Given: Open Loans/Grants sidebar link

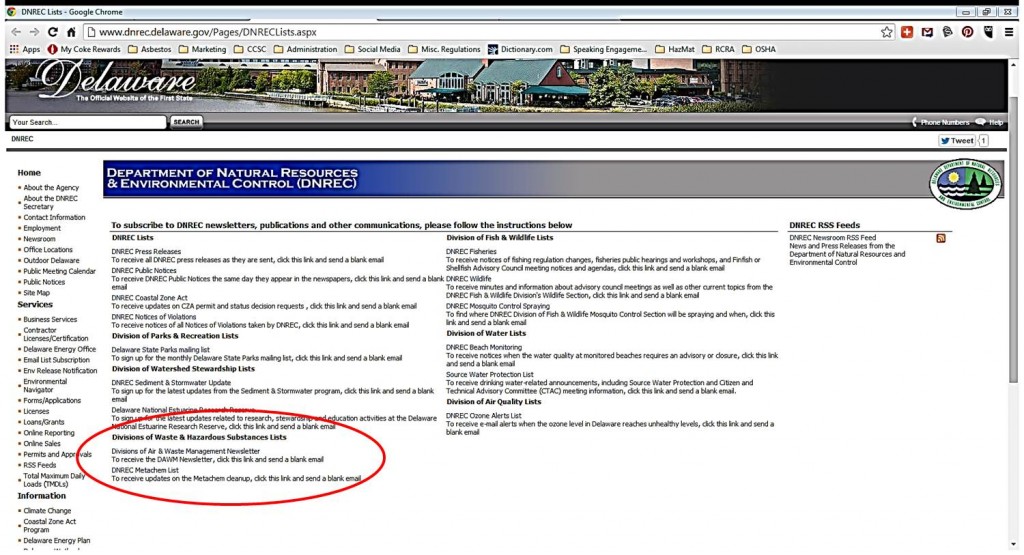Looking at the screenshot, I should (x=44, y=422).
